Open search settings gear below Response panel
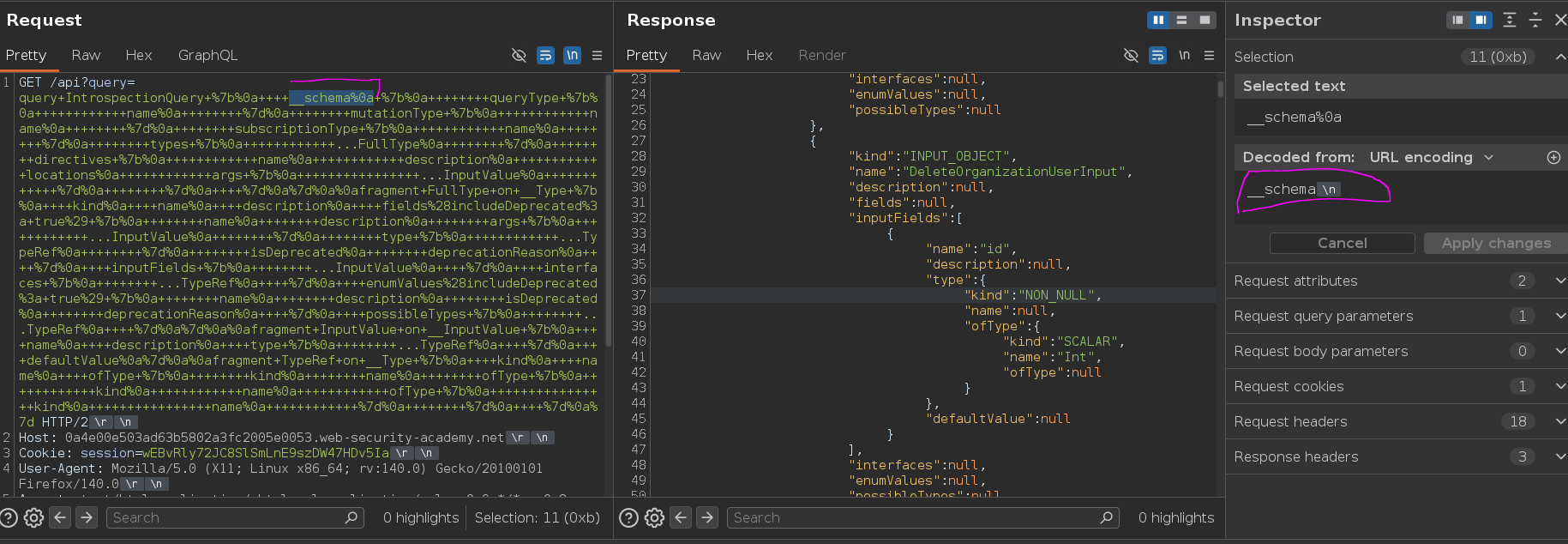 tap(654, 517)
